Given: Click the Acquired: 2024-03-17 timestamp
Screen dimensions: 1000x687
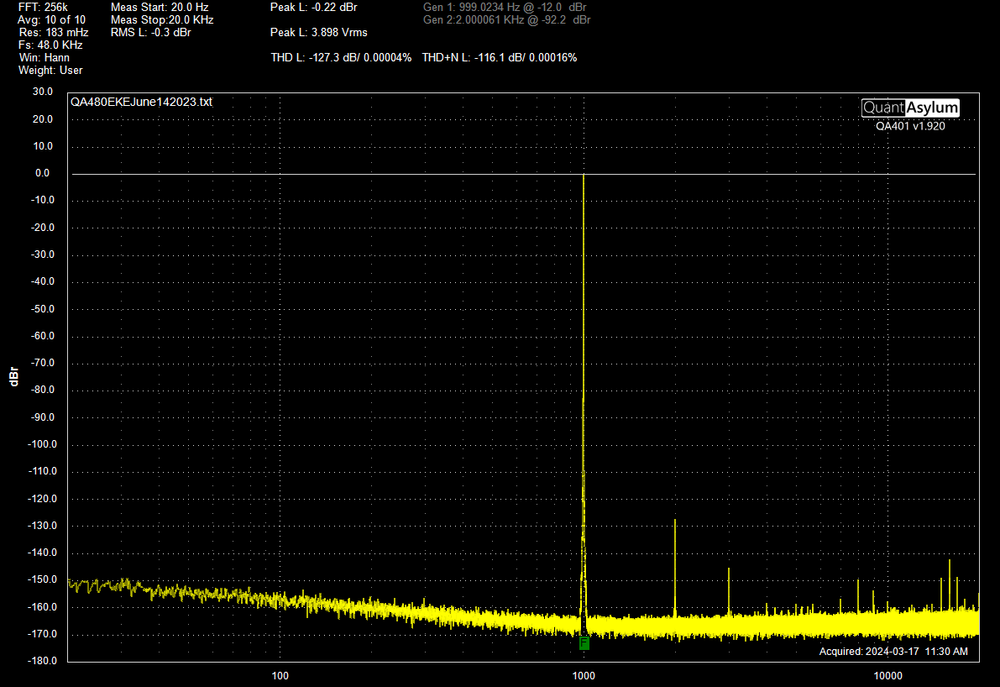Looking at the screenshot, I should (893, 651).
